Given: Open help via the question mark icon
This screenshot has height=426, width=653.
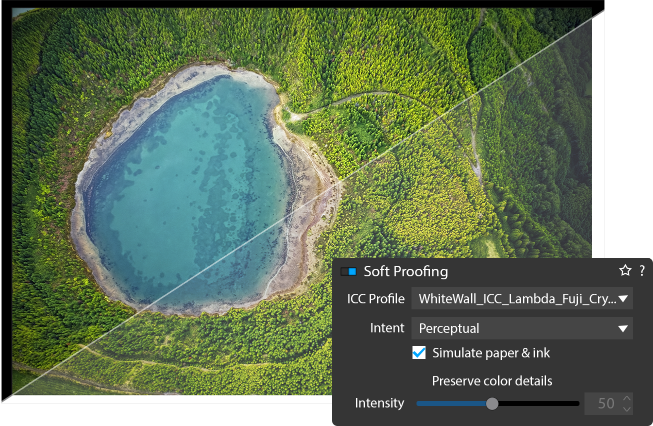Looking at the screenshot, I should 642,271.
